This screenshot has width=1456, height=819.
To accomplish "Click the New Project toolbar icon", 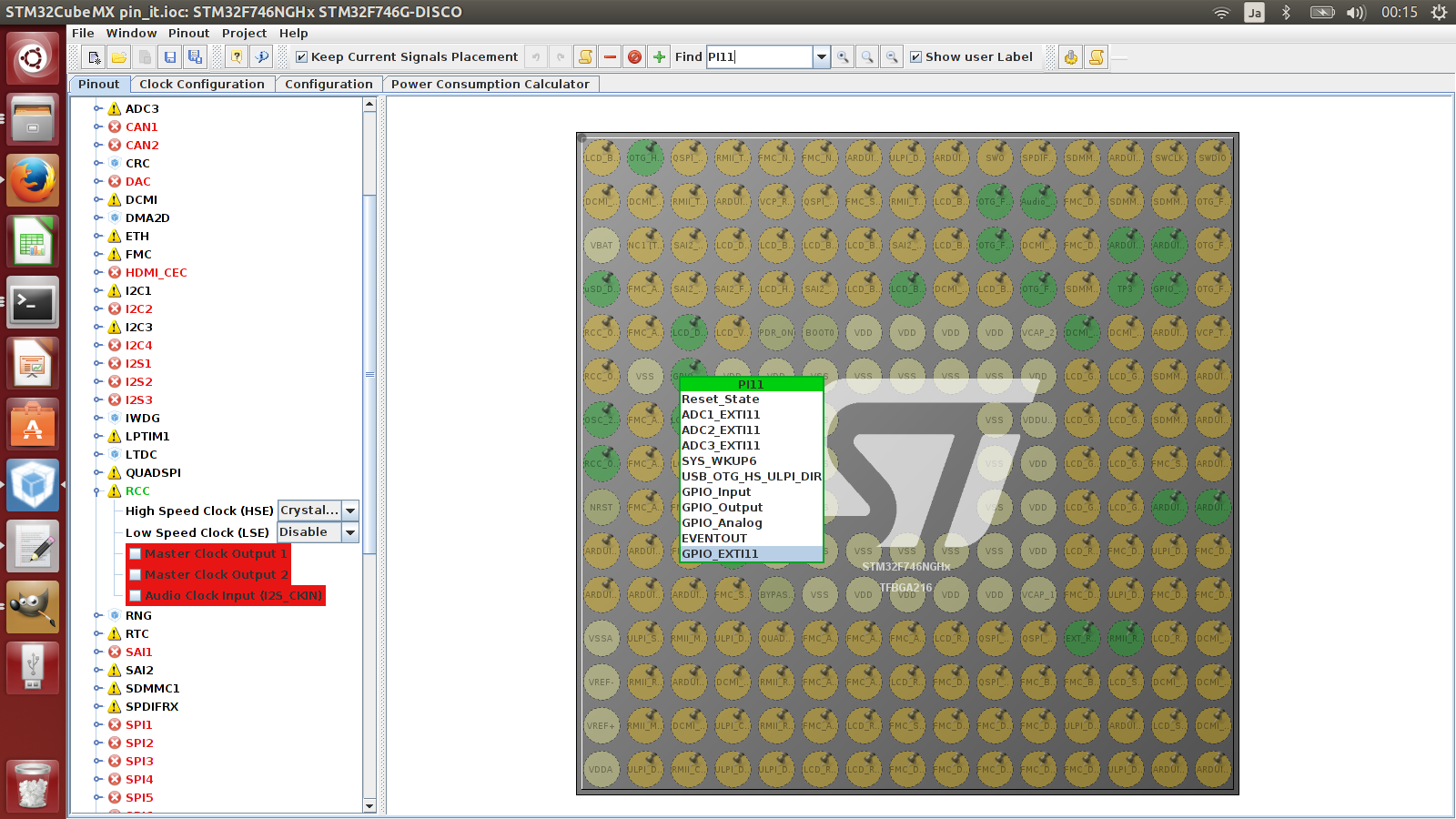I will pyautogui.click(x=94, y=57).
